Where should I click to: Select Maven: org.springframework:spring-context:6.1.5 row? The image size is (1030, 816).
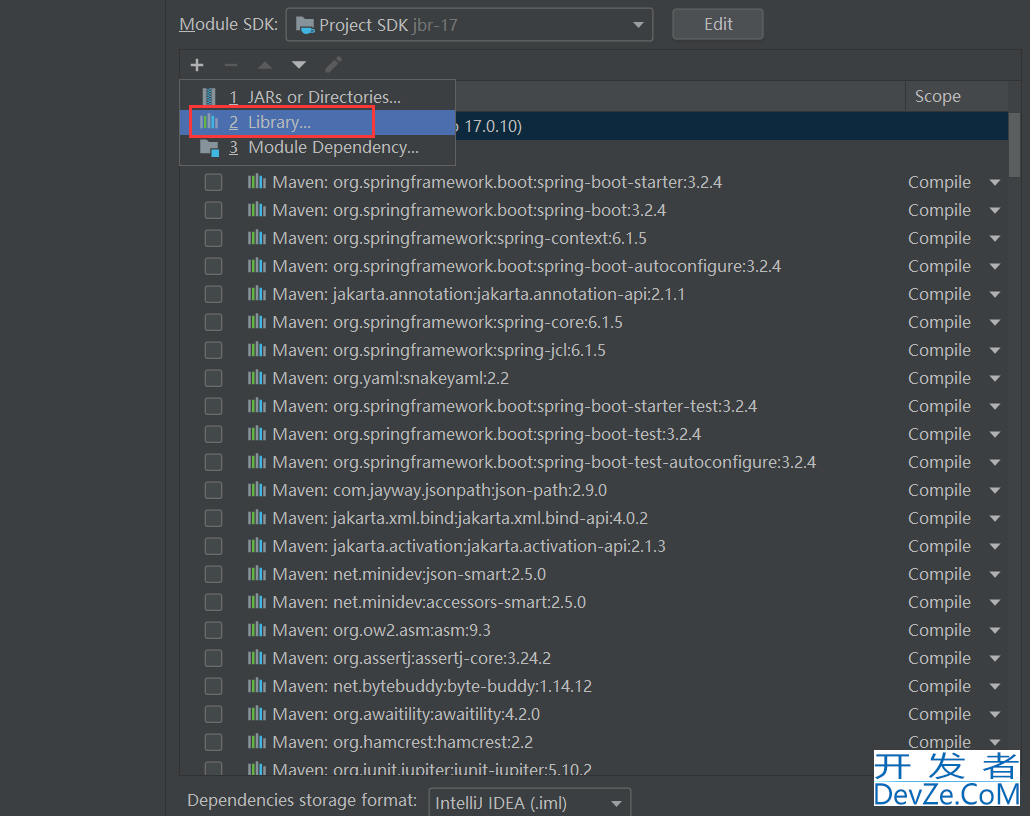tap(594, 238)
